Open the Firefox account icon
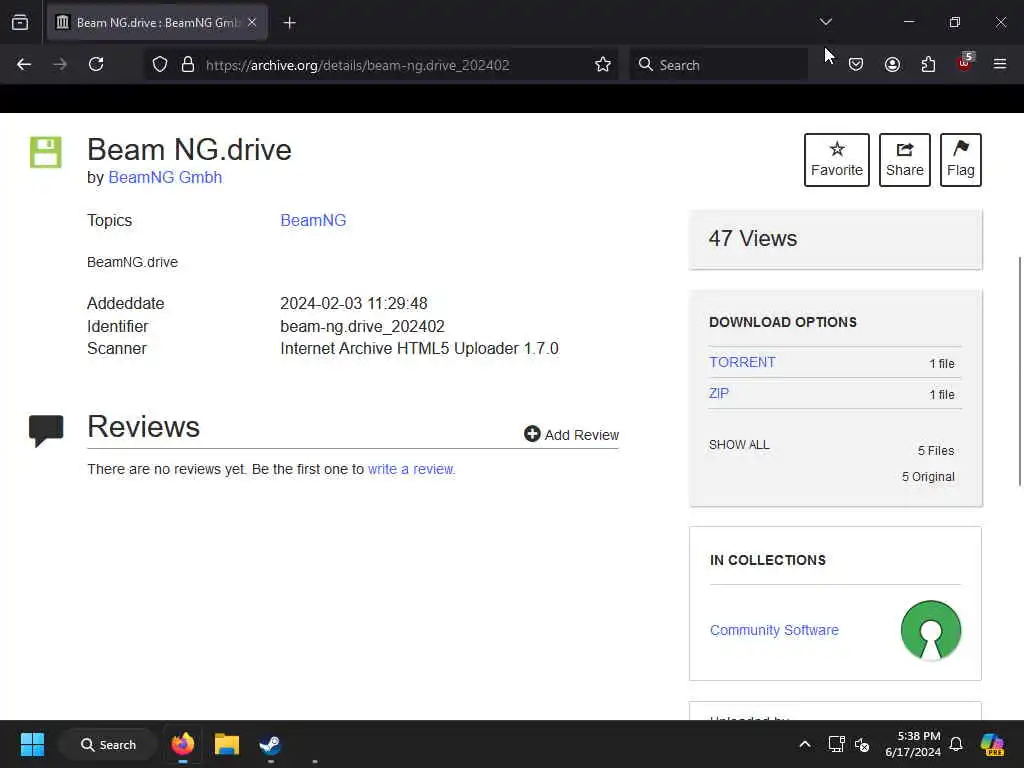This screenshot has width=1024, height=768. pyautogui.click(x=892, y=64)
